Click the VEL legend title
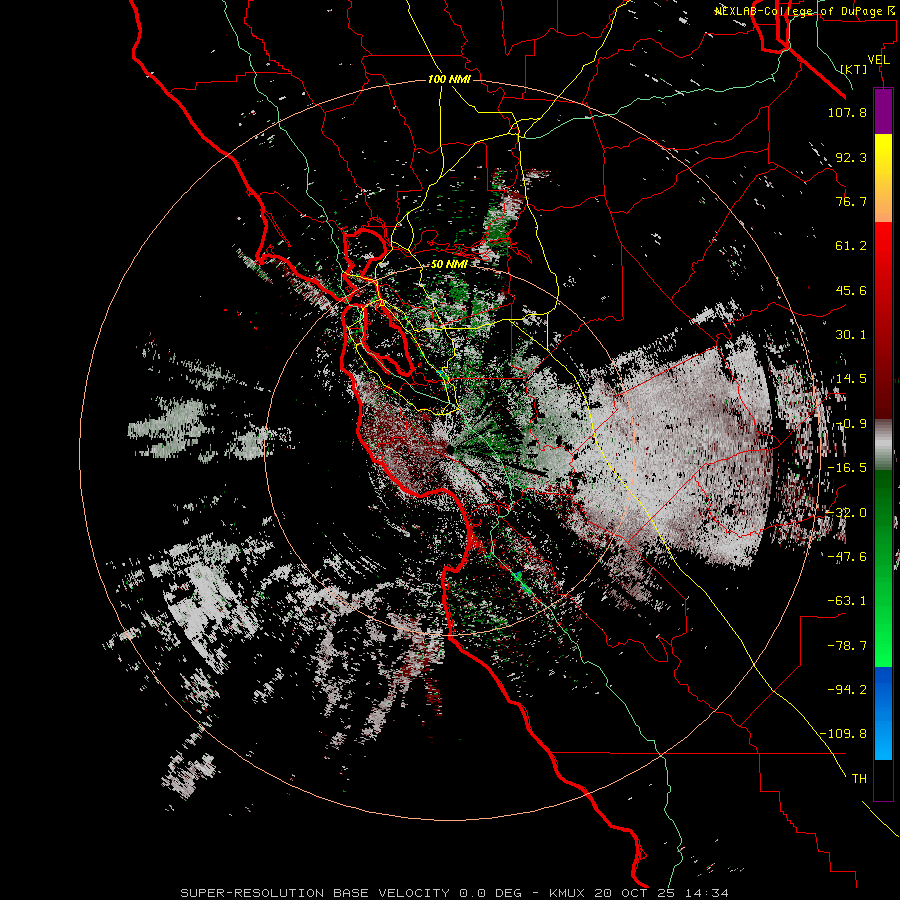Image resolution: width=900 pixels, height=900 pixels. tap(878, 60)
